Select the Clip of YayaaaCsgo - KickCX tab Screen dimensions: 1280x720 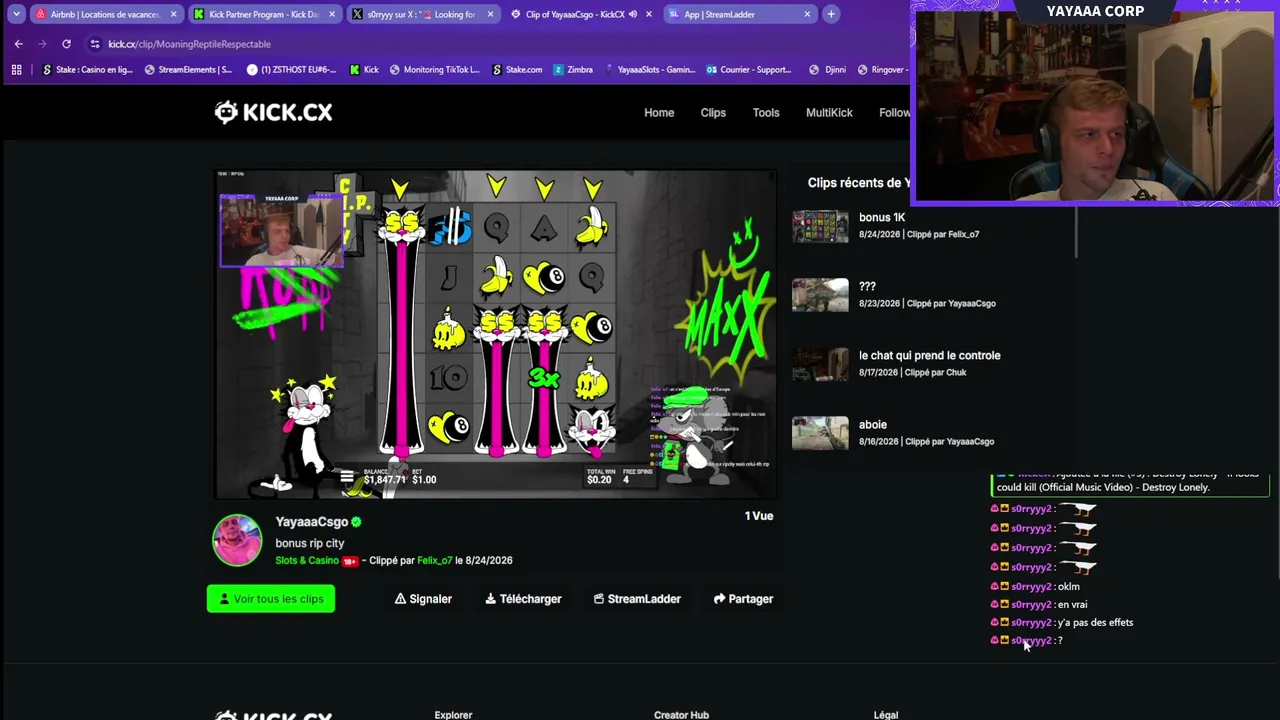tap(580, 14)
